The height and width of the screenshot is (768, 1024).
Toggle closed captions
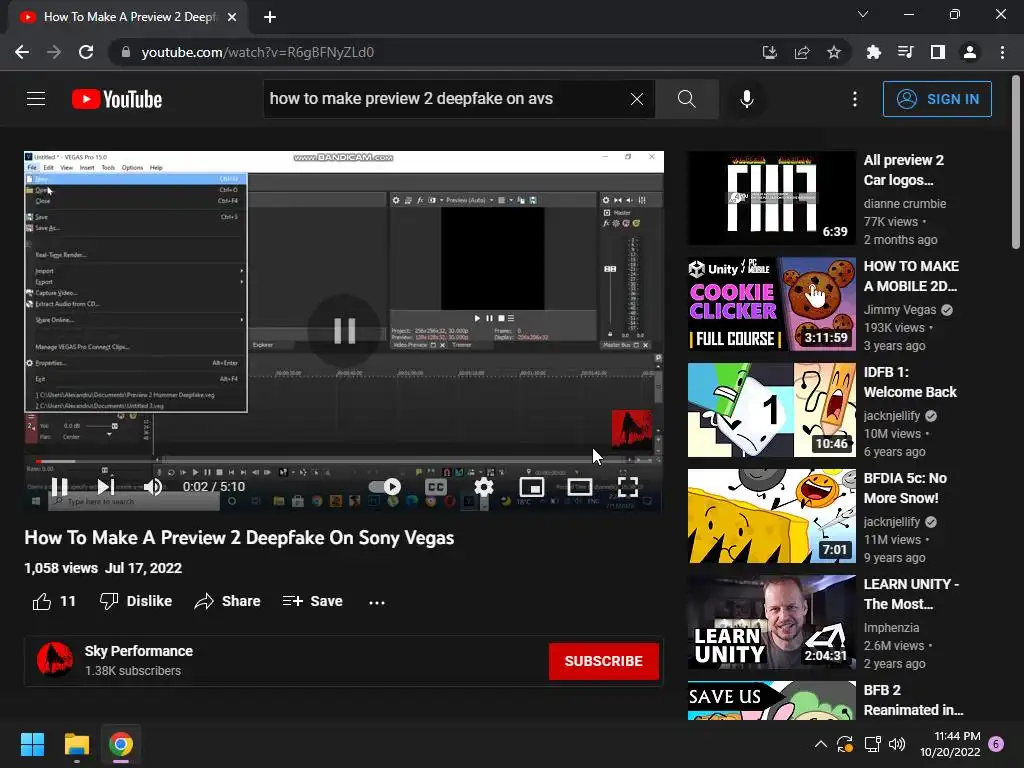click(436, 487)
